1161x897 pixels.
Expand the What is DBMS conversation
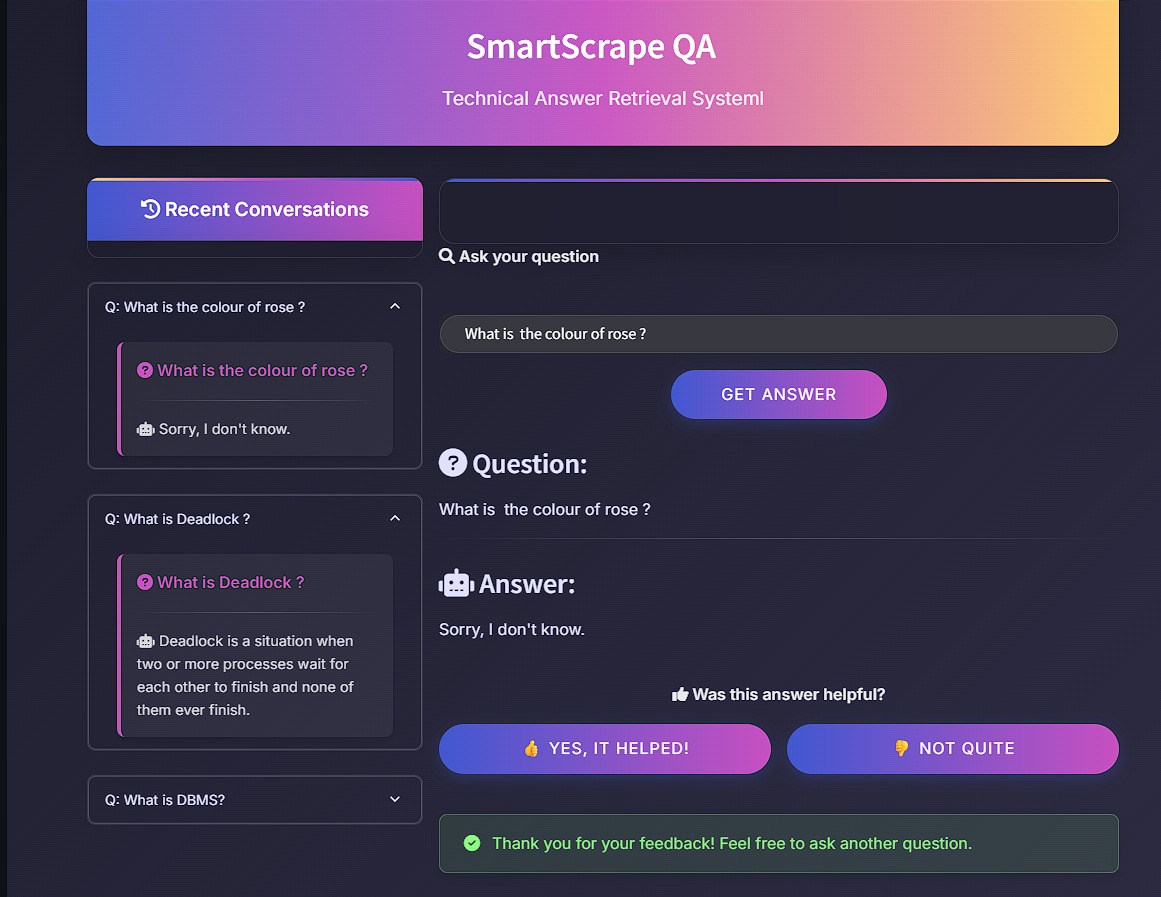(x=395, y=800)
